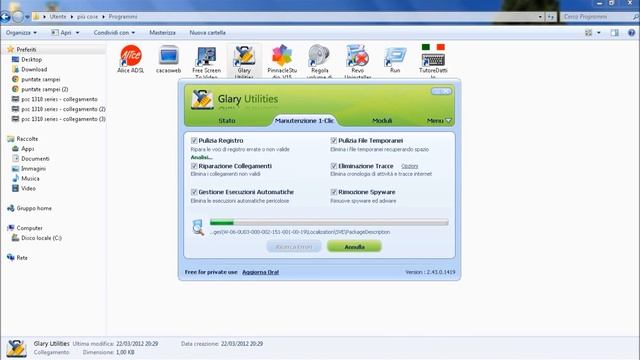Image resolution: width=640 pixels, height=360 pixels.
Task: Select the Regola volume shortcut icon
Action: [x=319, y=56]
